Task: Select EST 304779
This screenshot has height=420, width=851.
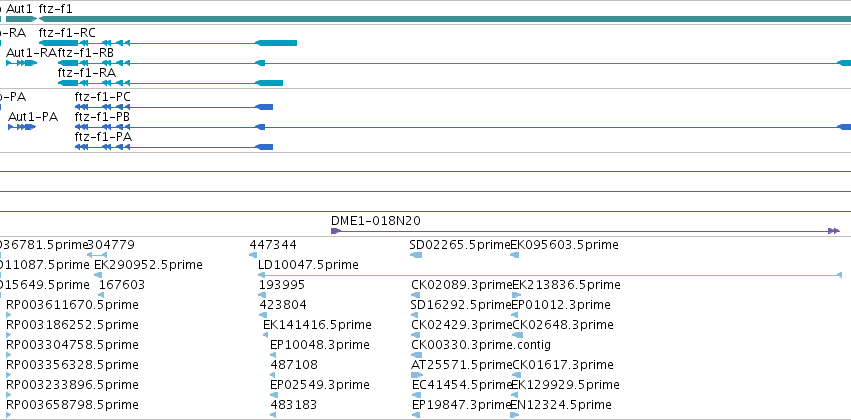Action: (111, 245)
